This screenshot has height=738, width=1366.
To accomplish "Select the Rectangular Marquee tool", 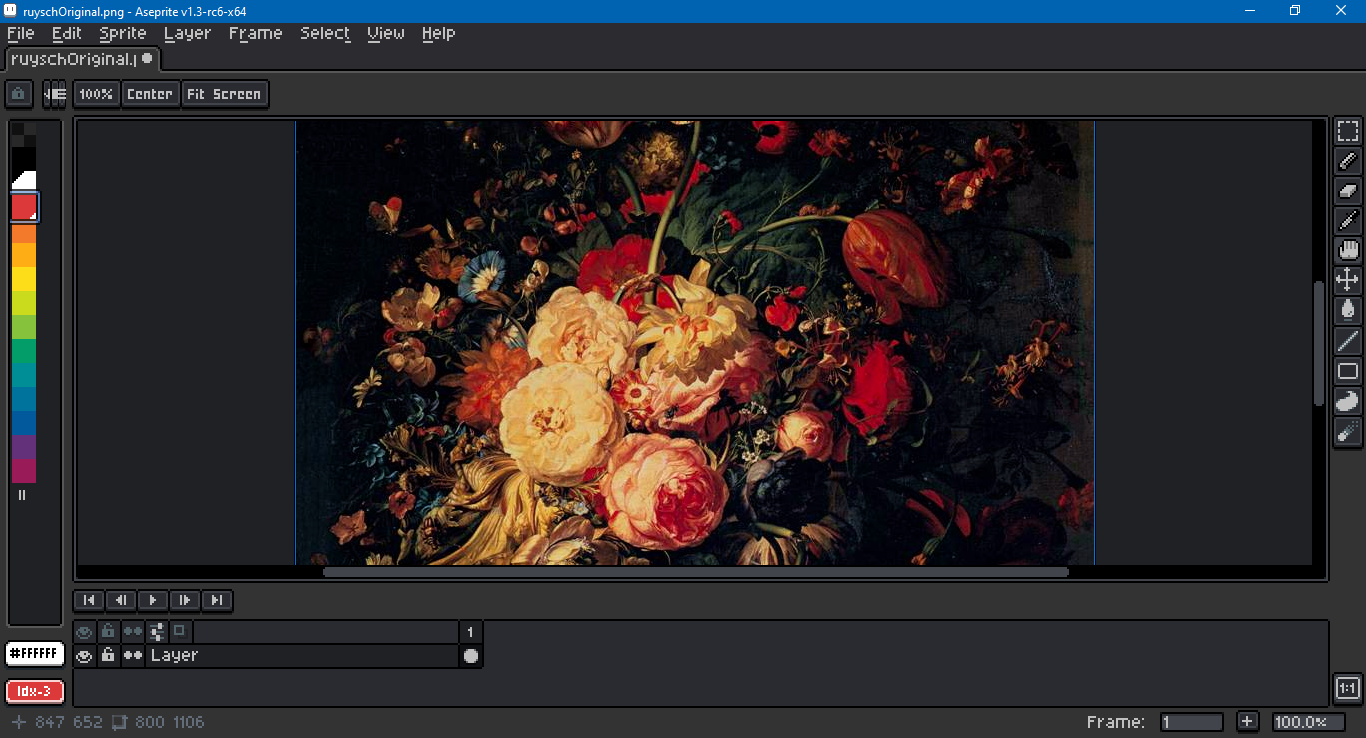I will [x=1347, y=131].
